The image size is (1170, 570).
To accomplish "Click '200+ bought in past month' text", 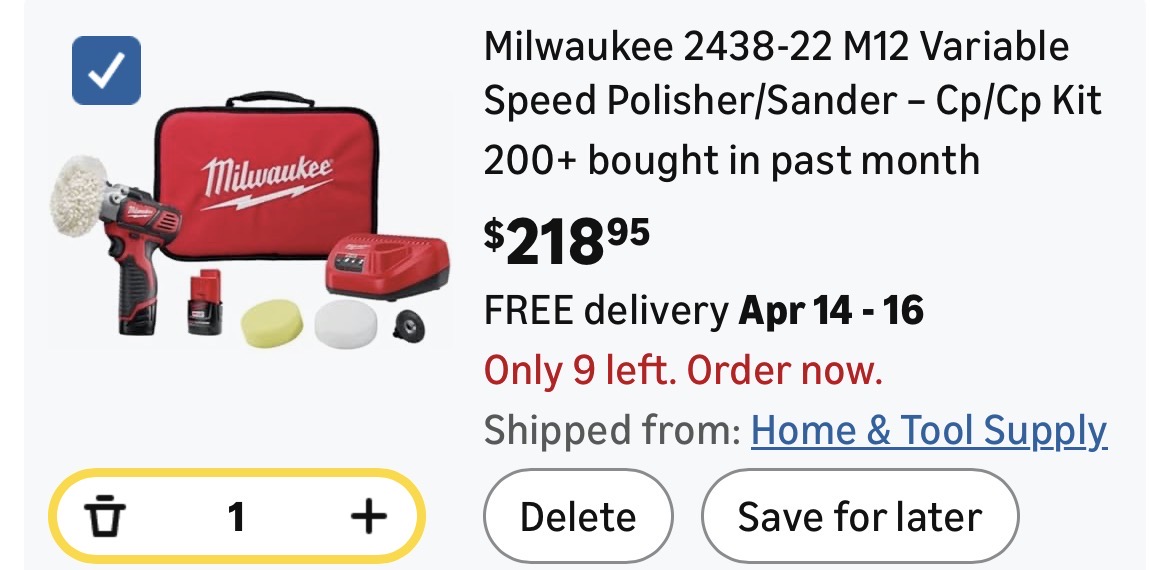I will click(x=731, y=160).
